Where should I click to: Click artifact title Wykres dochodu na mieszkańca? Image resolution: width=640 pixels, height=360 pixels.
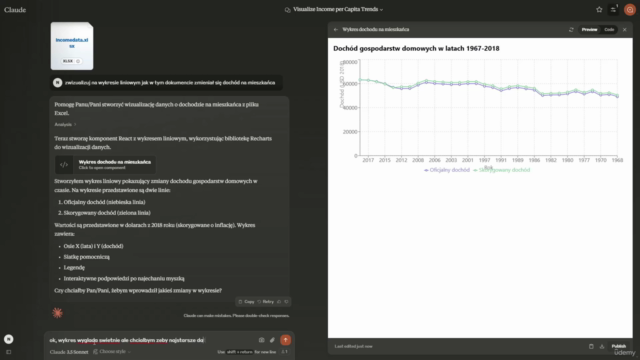(376, 29)
